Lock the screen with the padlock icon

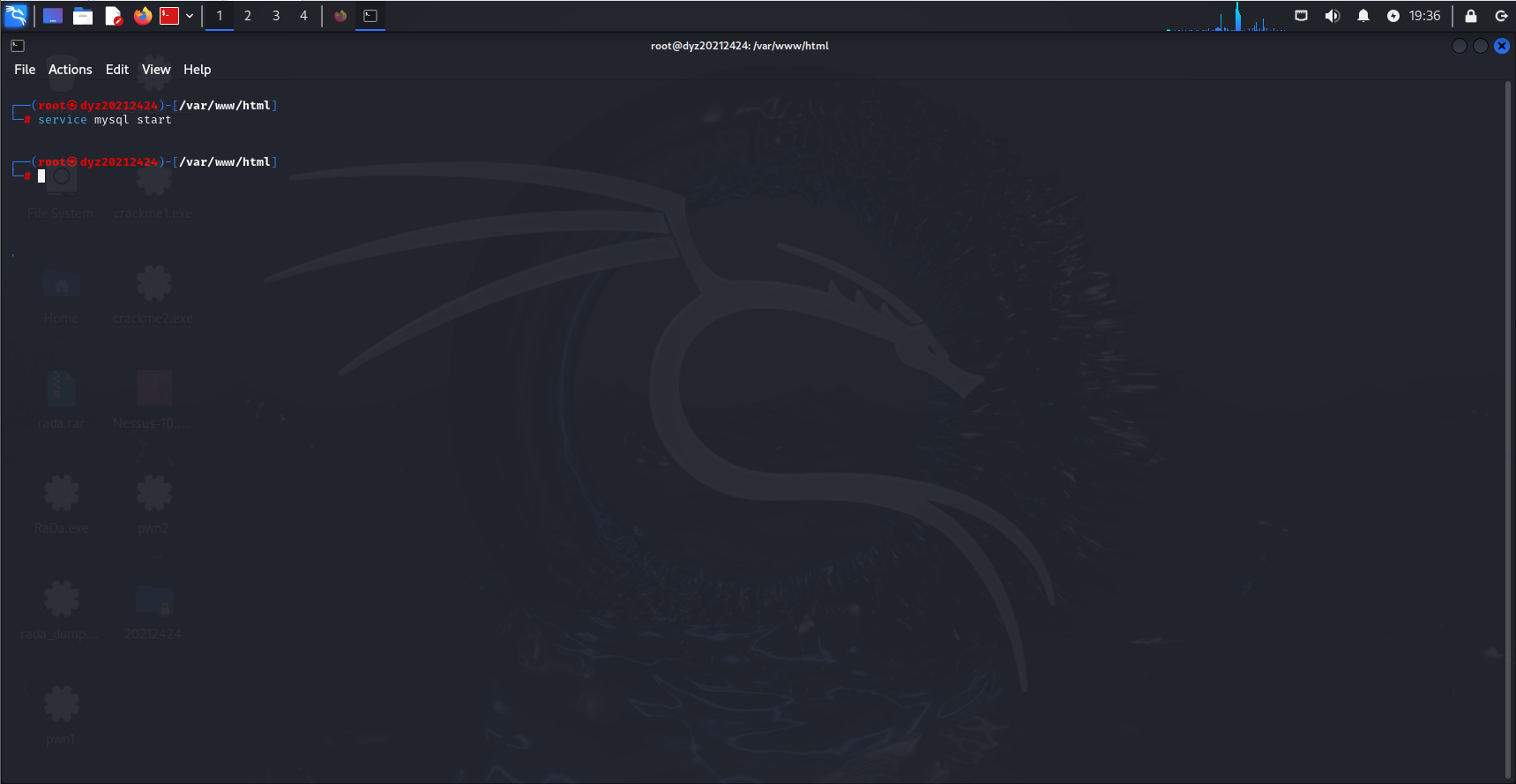click(x=1471, y=16)
